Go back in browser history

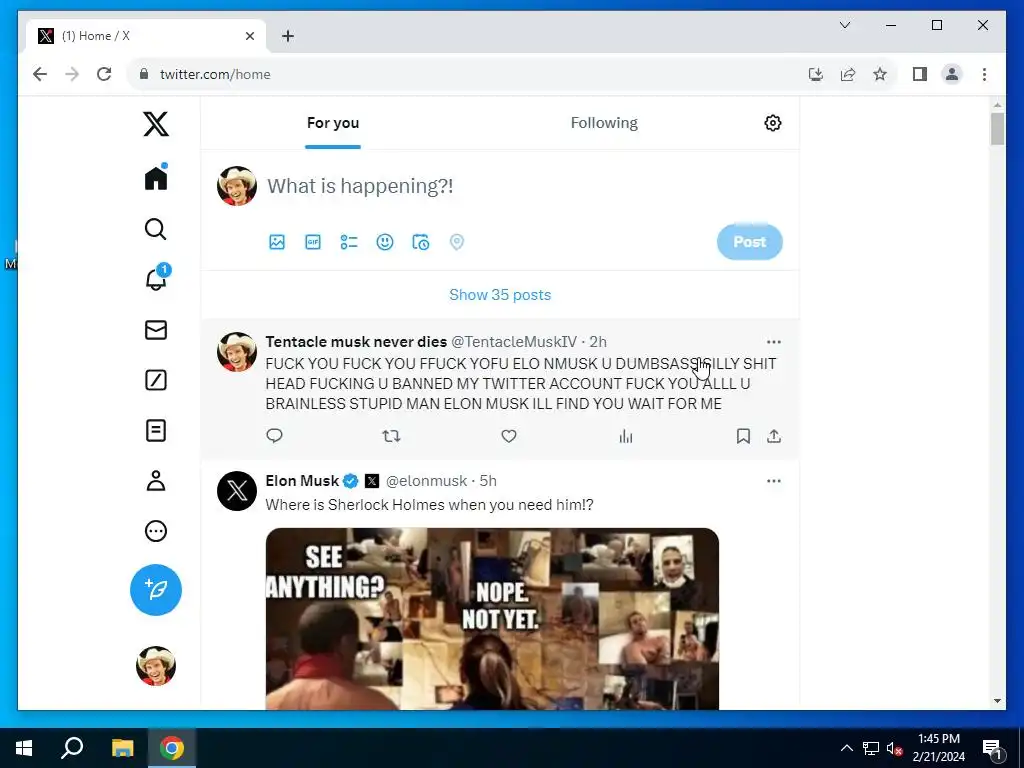coord(40,74)
